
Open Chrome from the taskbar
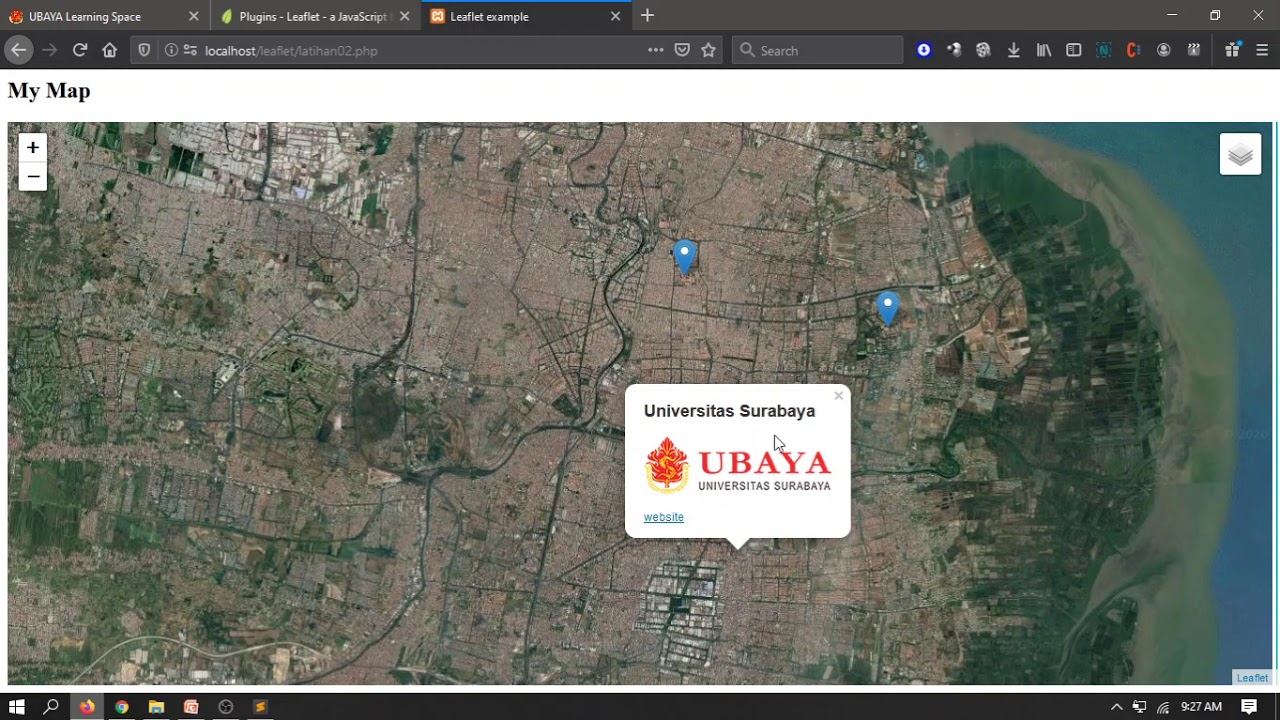pyautogui.click(x=121, y=707)
